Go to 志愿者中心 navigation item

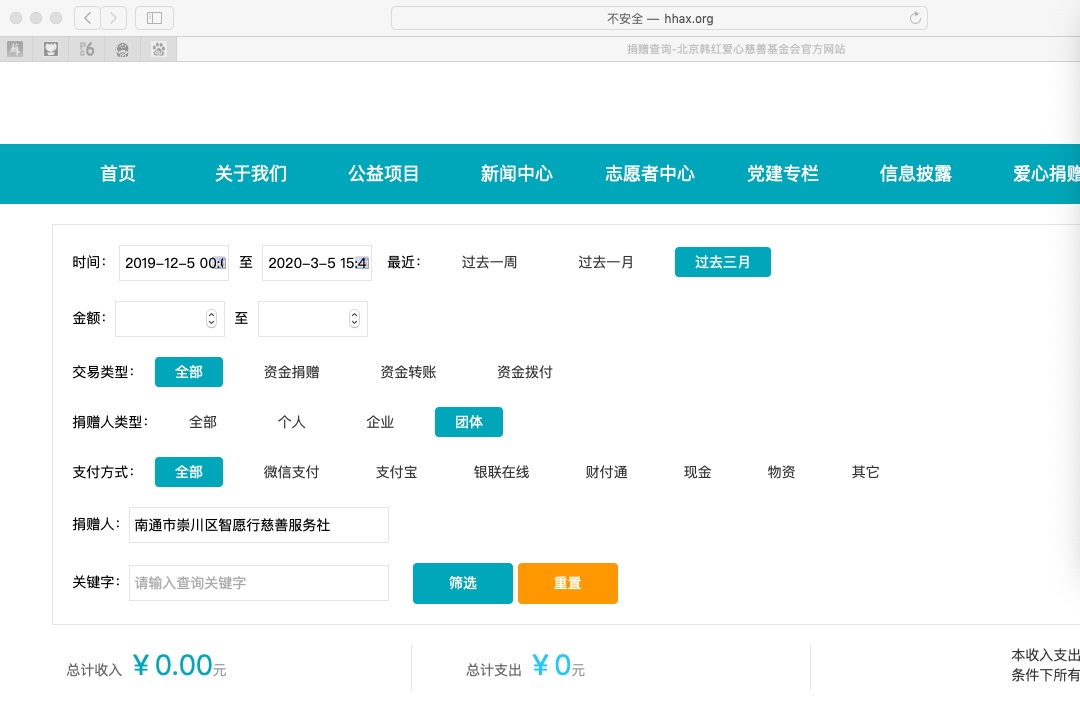click(649, 174)
